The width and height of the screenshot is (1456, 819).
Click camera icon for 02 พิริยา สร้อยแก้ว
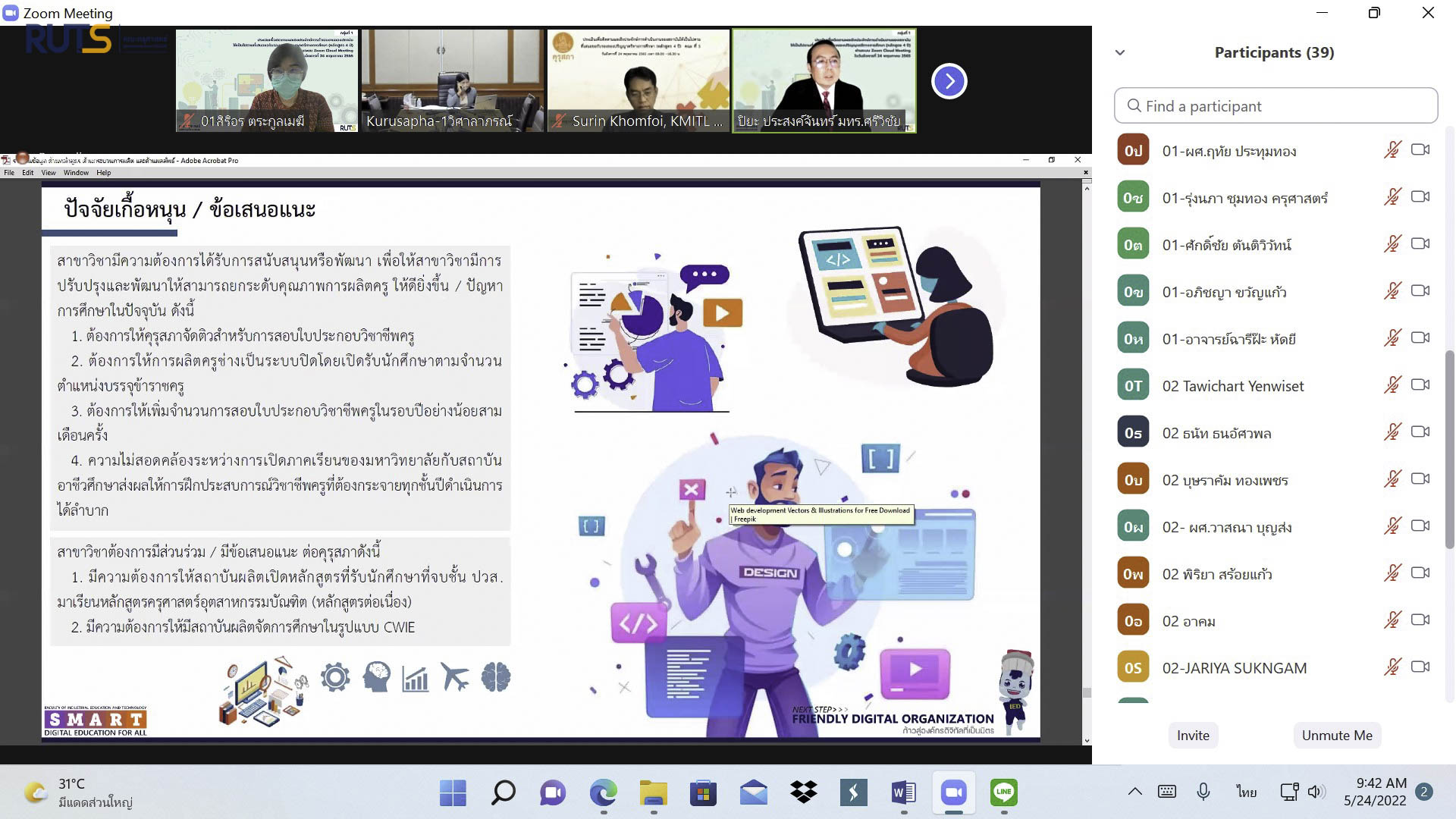[x=1420, y=573]
